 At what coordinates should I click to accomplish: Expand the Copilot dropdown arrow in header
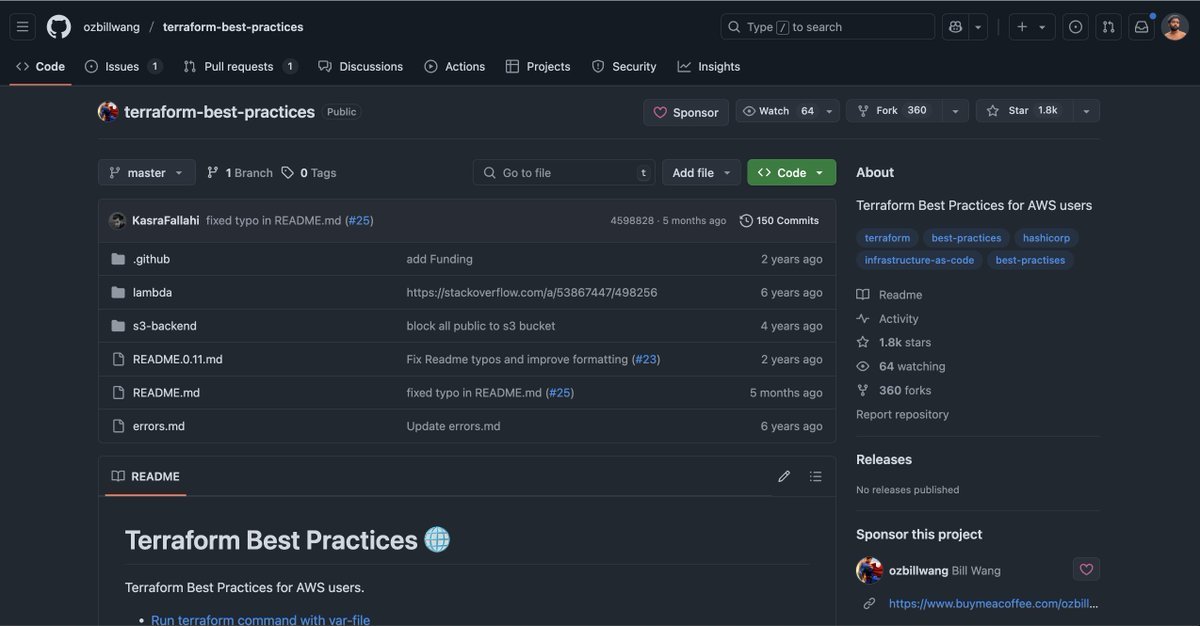pos(979,27)
